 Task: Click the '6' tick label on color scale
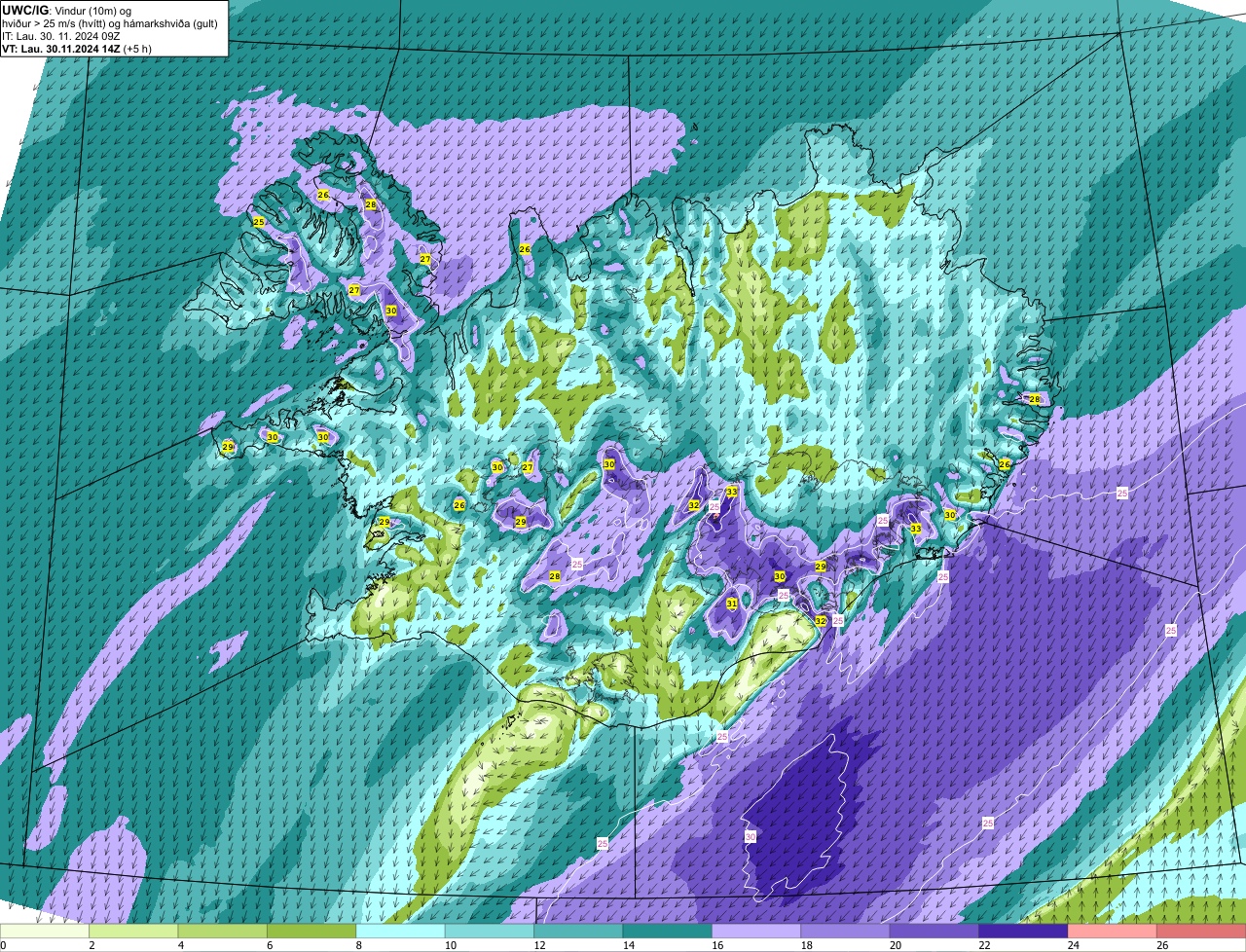click(270, 945)
